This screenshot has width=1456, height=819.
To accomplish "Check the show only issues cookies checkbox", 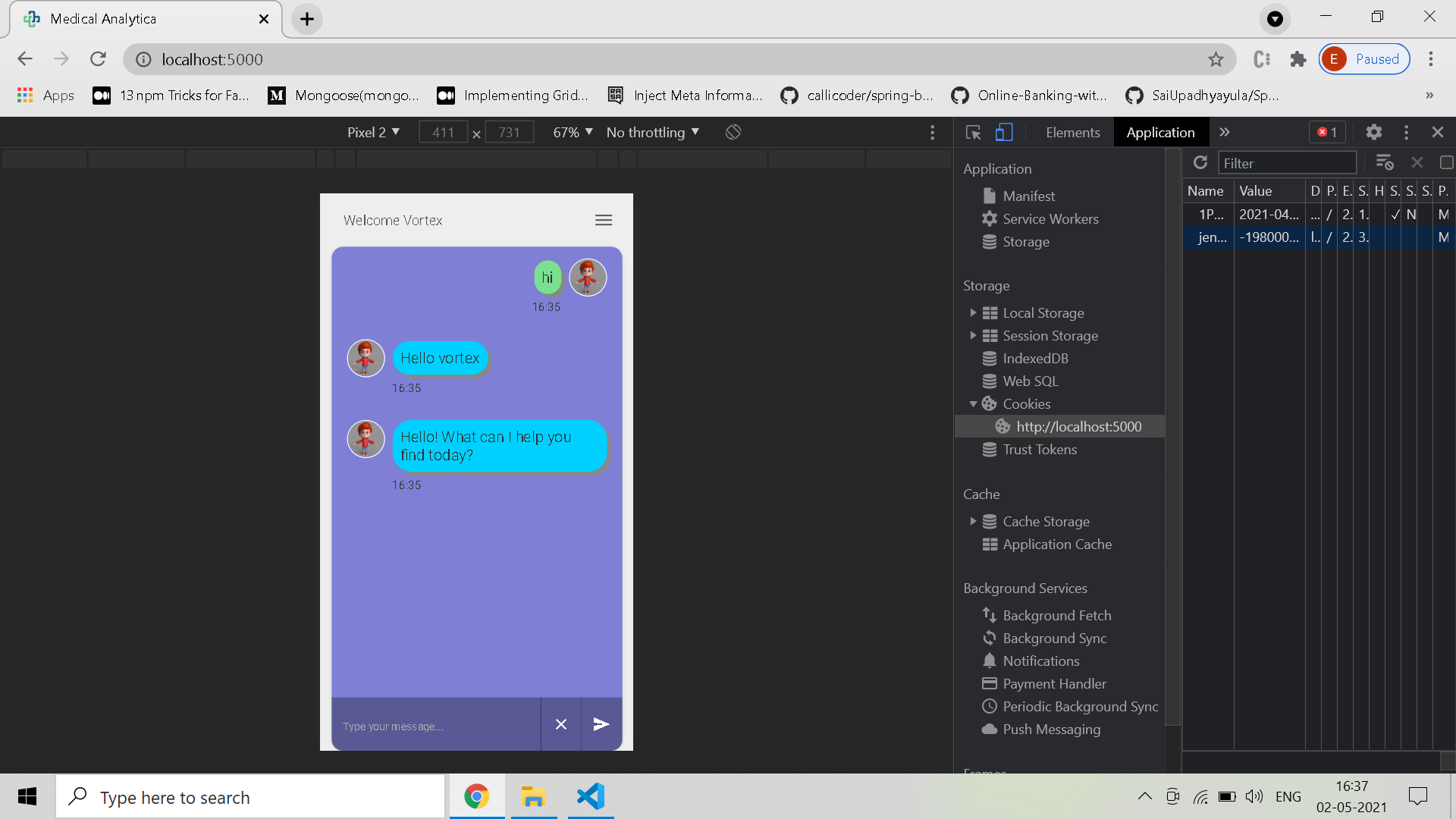I will [1446, 162].
